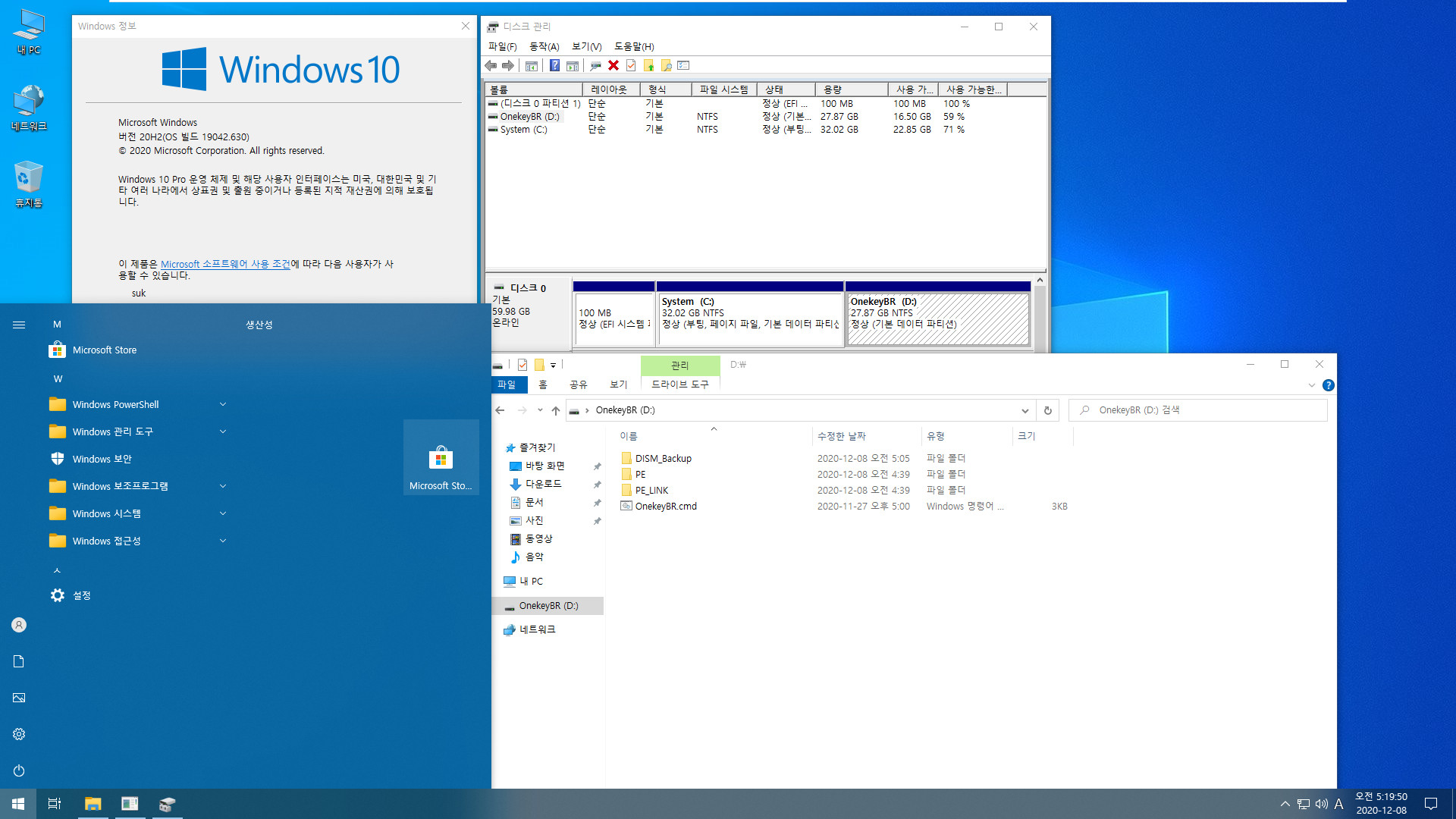Click Power icon in Start menu
This screenshot has width=1456, height=819.
coord(19,770)
